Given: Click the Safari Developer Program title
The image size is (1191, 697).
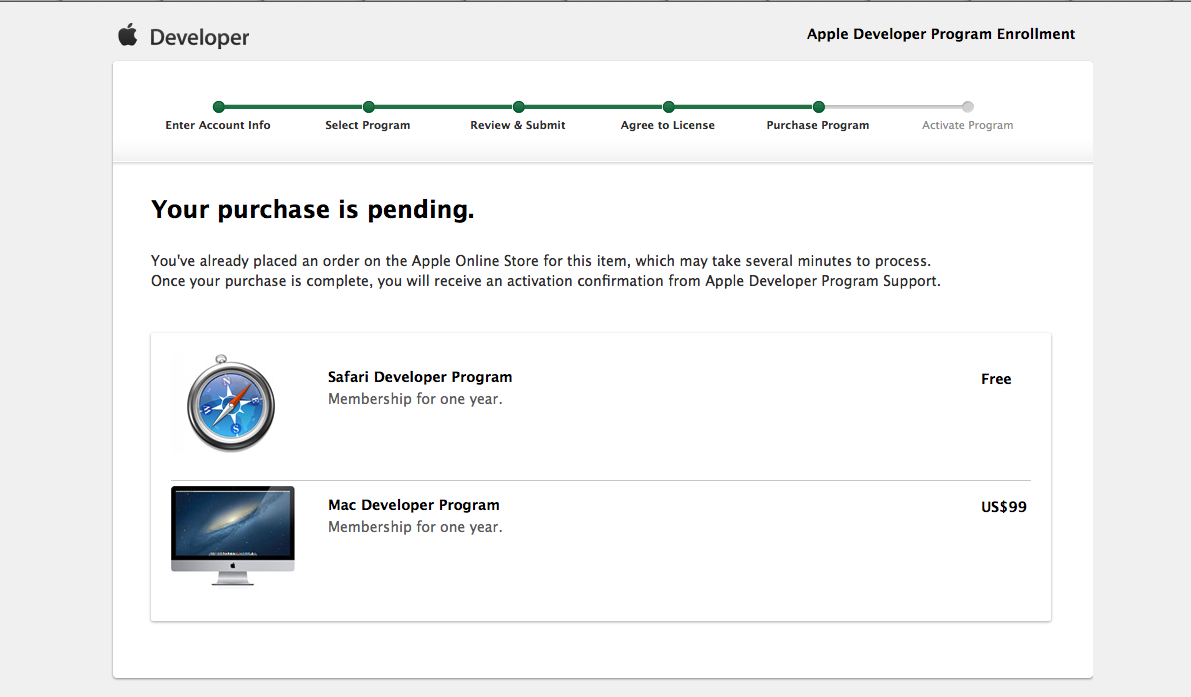Looking at the screenshot, I should (x=420, y=377).
